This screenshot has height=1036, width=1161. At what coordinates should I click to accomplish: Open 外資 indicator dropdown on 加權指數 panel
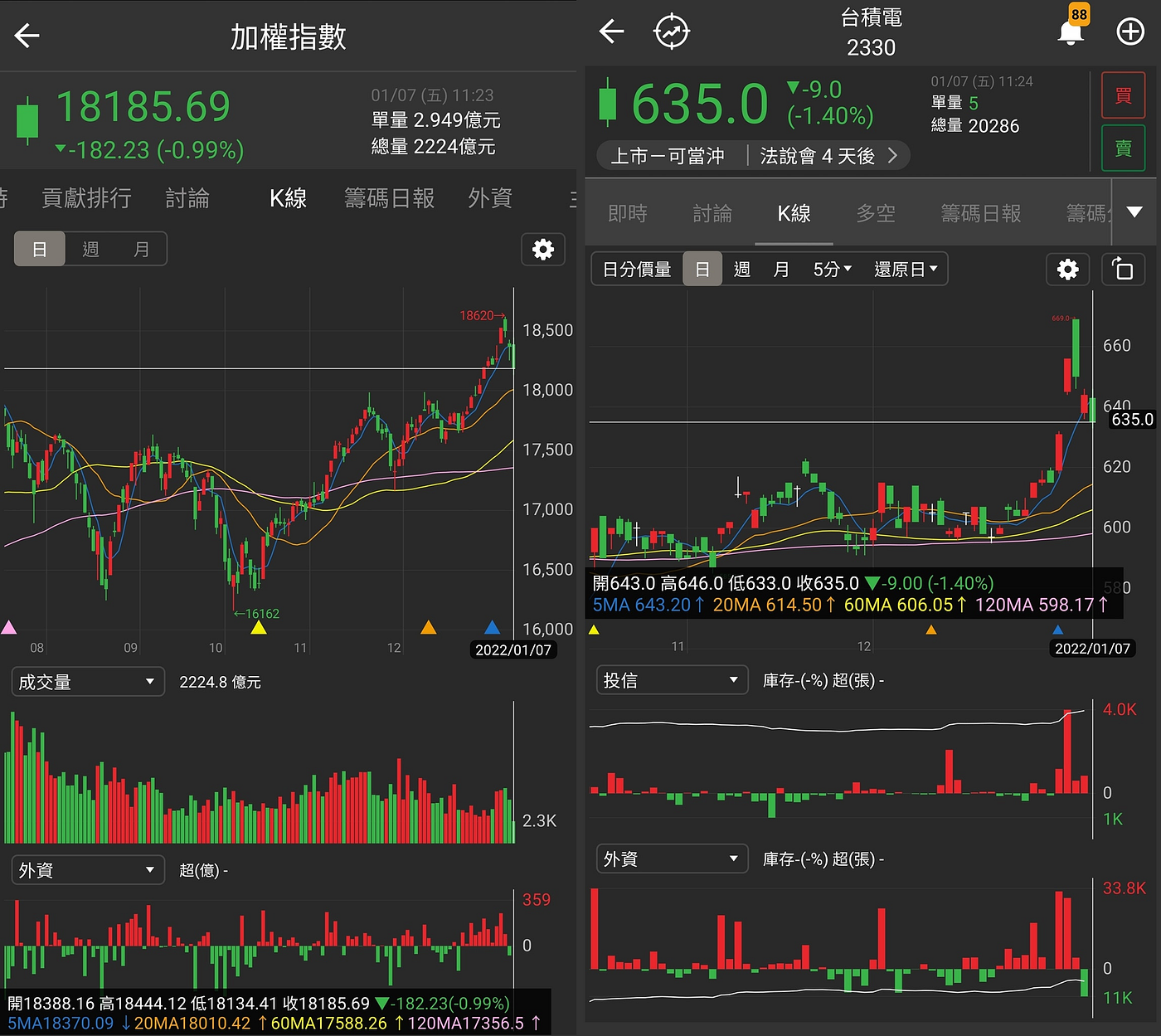point(87,869)
